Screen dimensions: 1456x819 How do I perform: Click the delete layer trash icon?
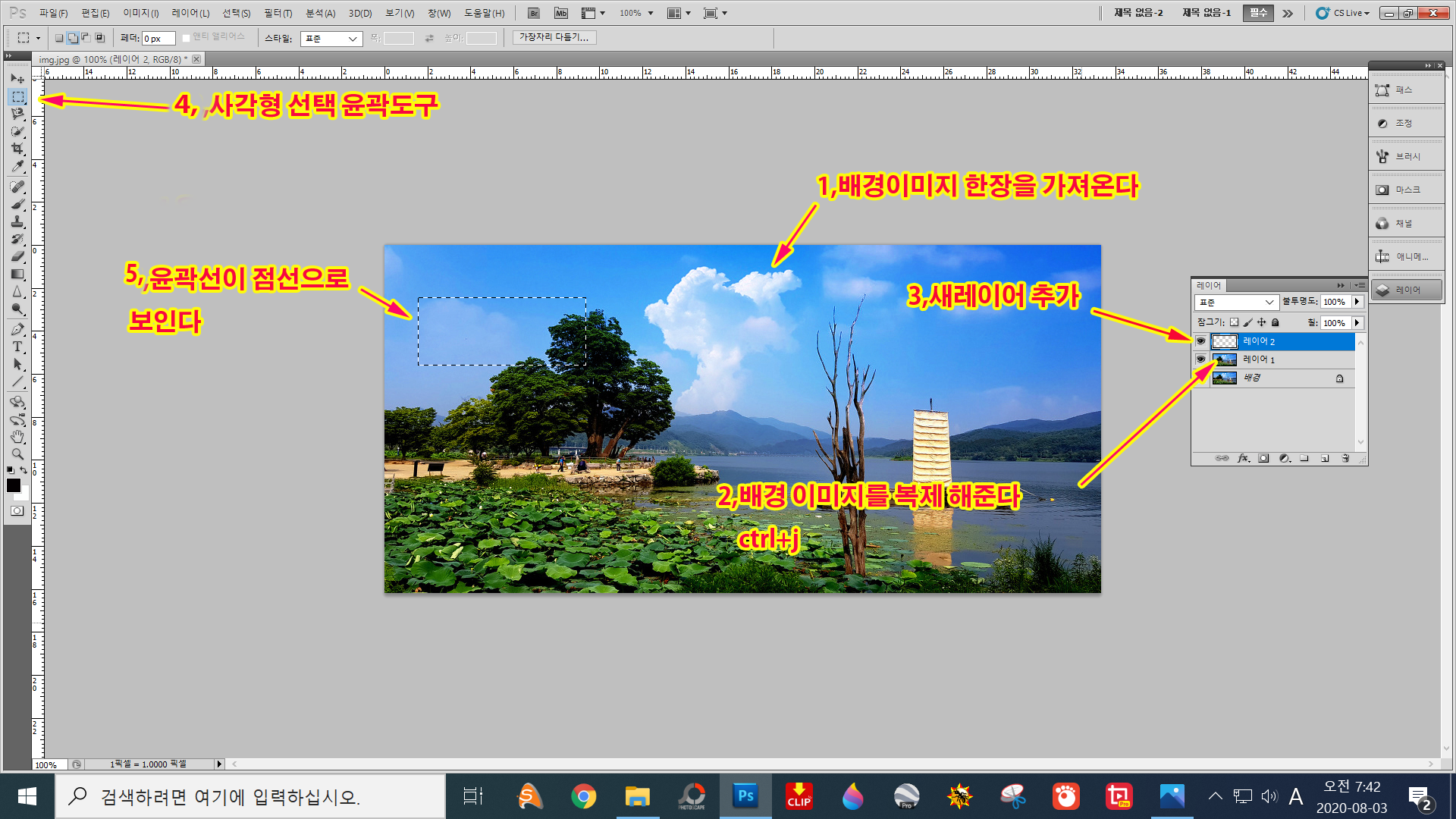[1345, 459]
